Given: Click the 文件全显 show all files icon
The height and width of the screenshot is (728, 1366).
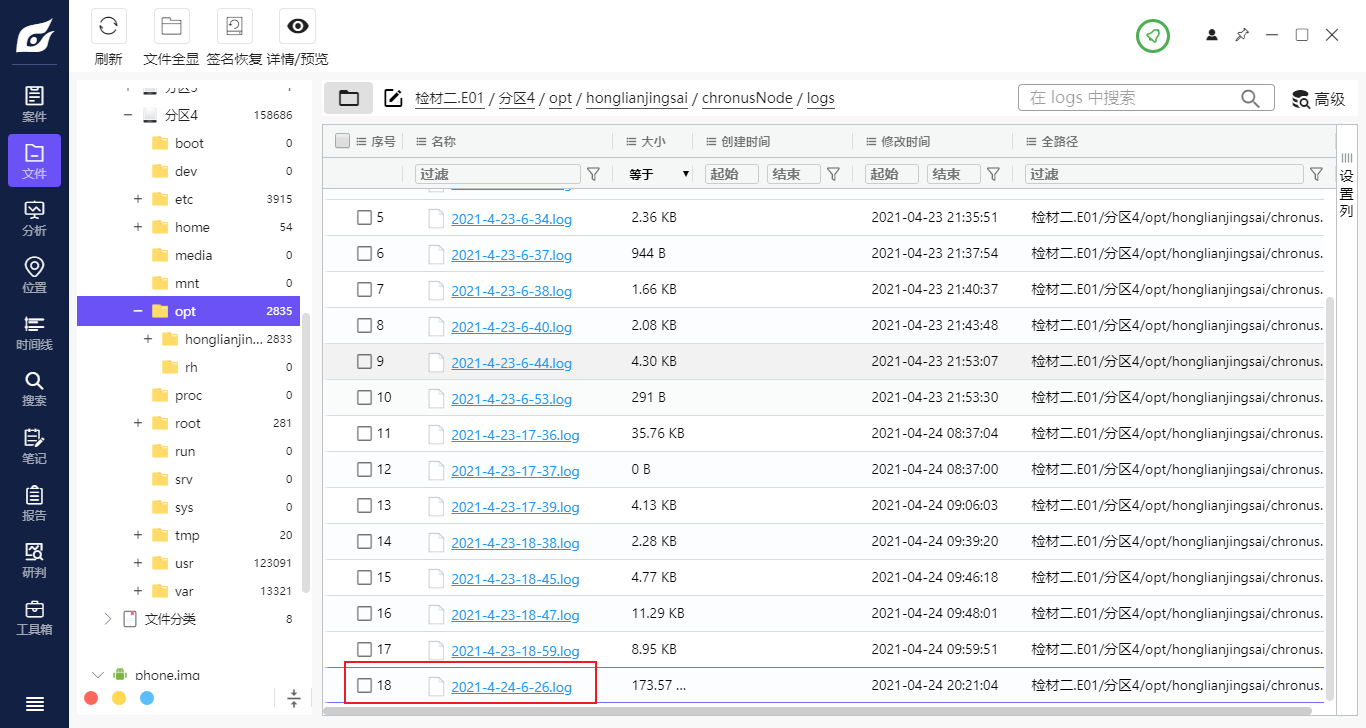Looking at the screenshot, I should coord(171,27).
